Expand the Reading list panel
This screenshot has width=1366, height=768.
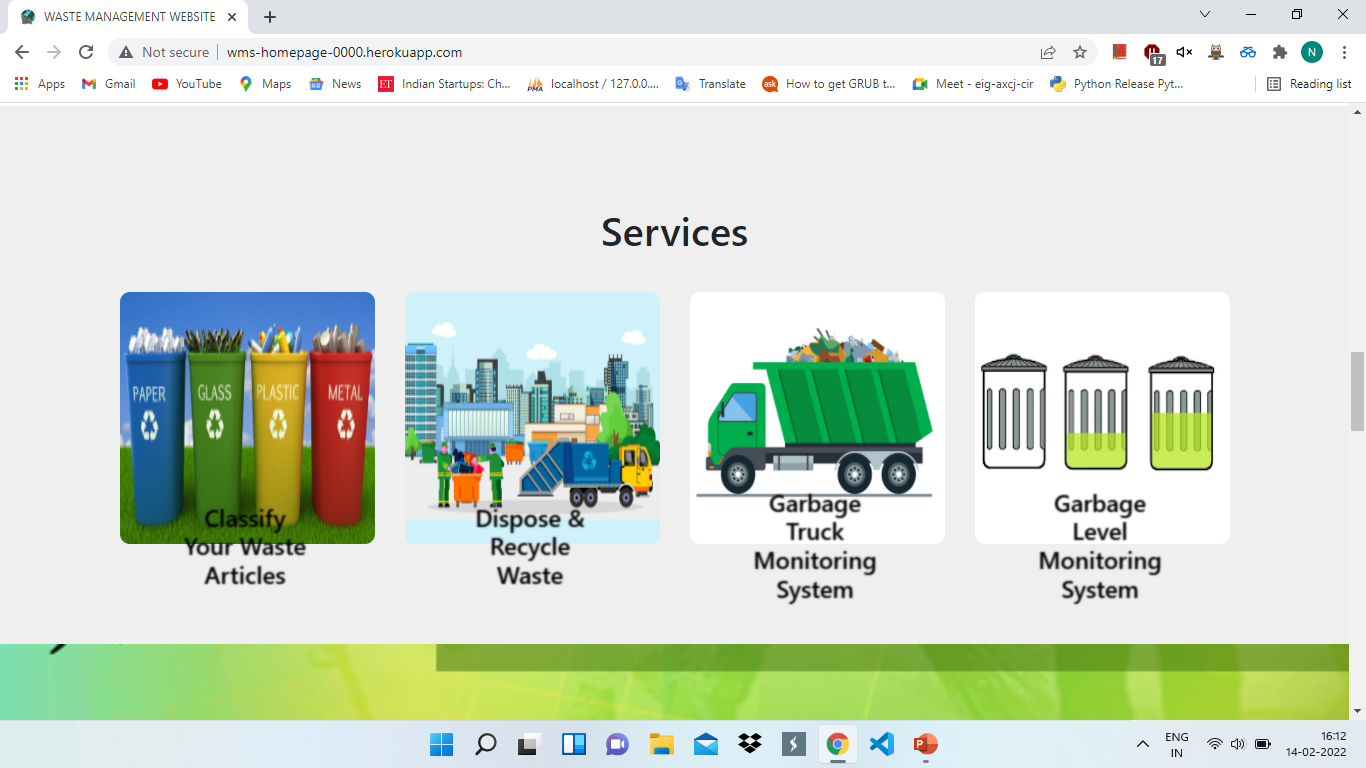coord(1307,84)
